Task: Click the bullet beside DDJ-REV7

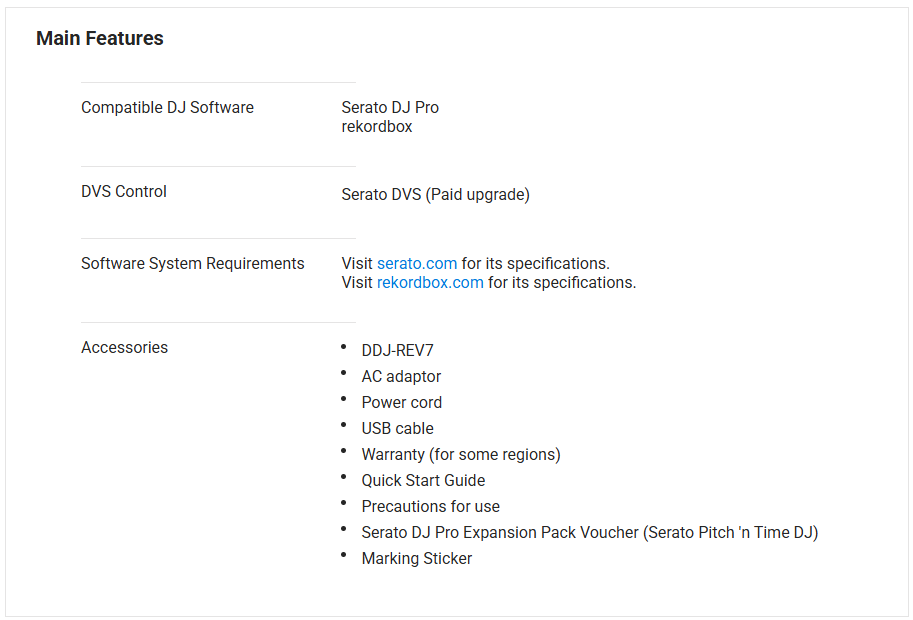Action: 343,347
